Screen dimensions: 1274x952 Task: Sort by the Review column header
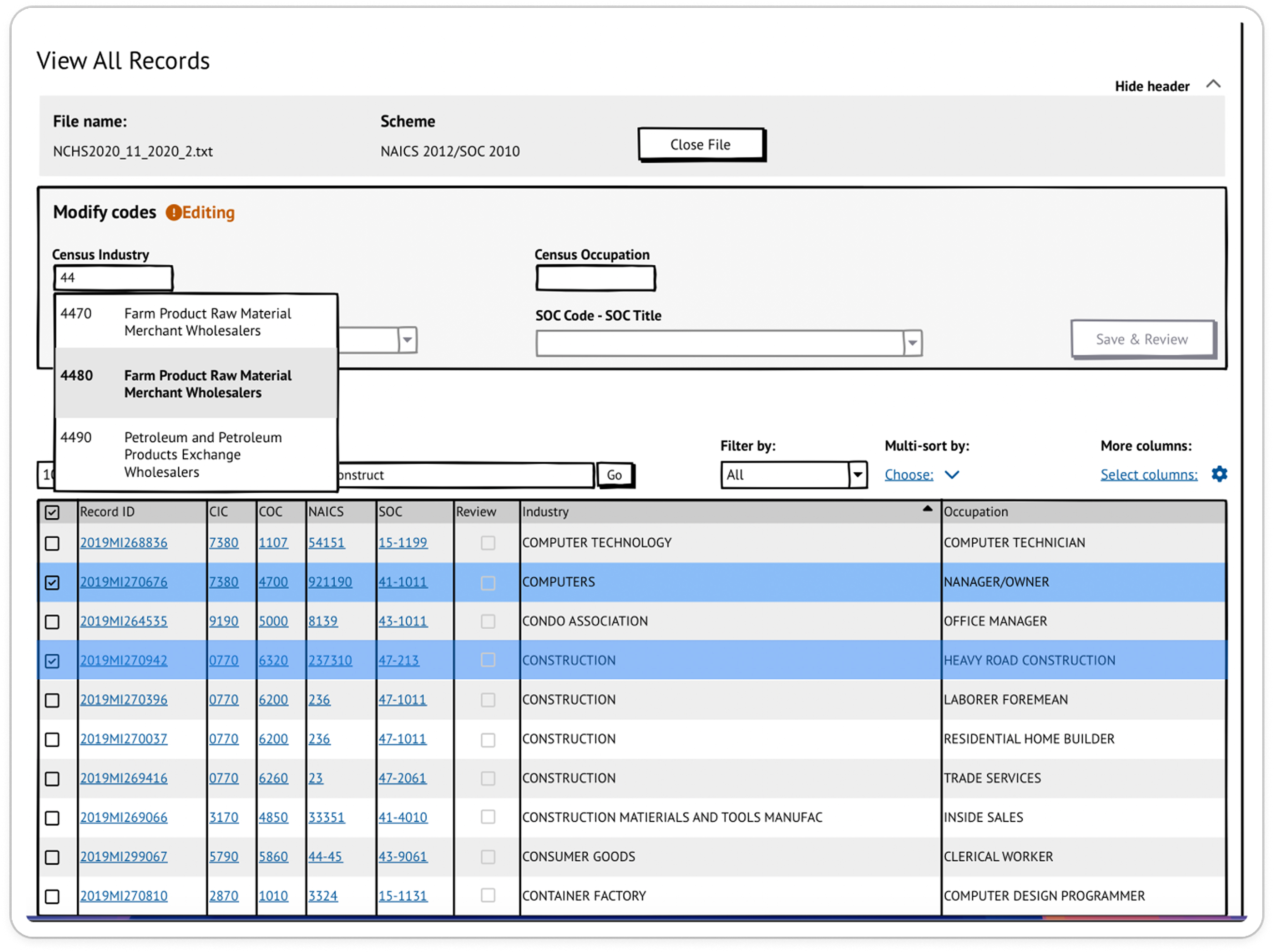(x=476, y=512)
